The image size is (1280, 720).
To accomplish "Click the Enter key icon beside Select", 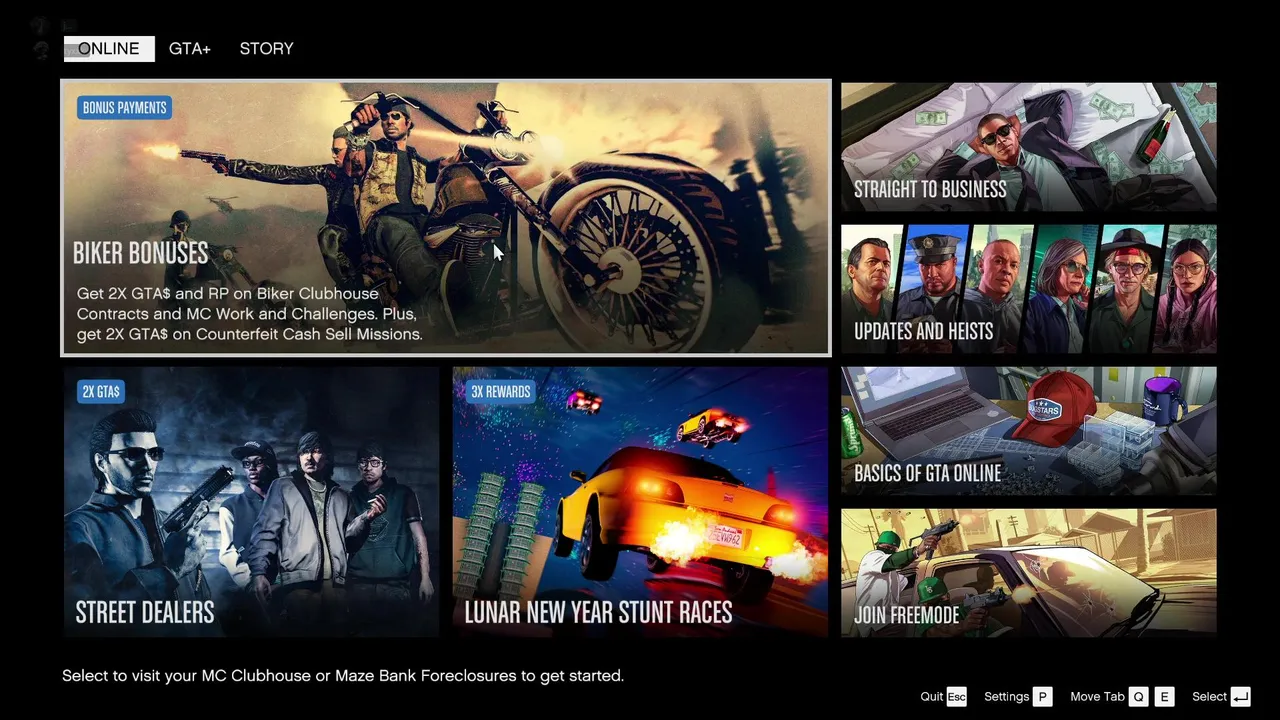I will coord(1241,697).
